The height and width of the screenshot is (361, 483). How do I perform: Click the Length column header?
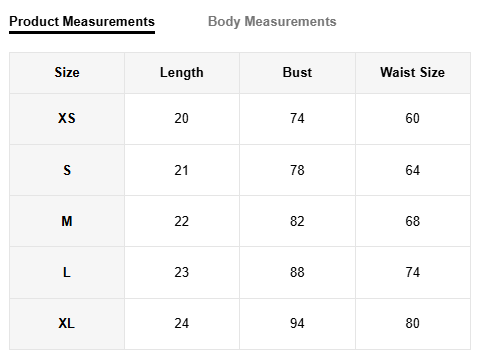pyautogui.click(x=182, y=72)
